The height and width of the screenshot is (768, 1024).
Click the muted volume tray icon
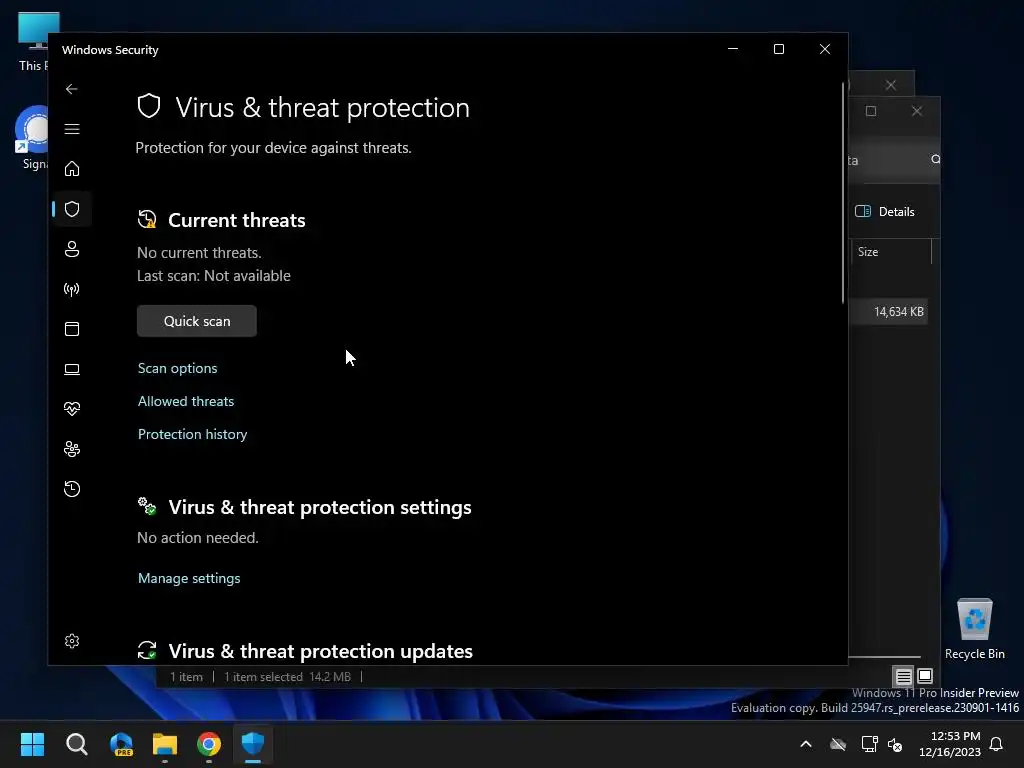(x=895, y=744)
